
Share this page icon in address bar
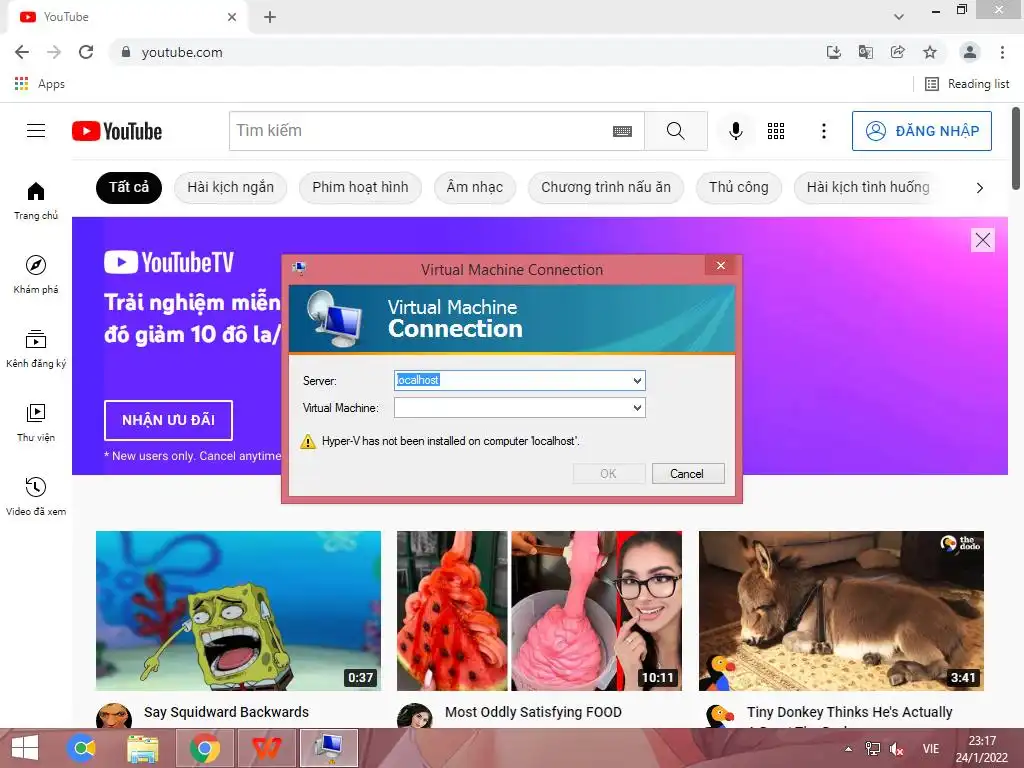coord(897,52)
